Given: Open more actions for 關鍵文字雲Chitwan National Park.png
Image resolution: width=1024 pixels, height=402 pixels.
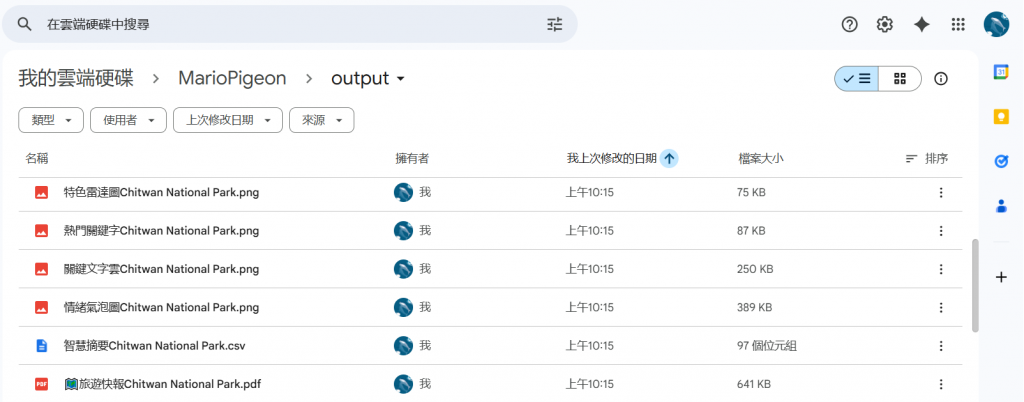Looking at the screenshot, I should click(941, 269).
